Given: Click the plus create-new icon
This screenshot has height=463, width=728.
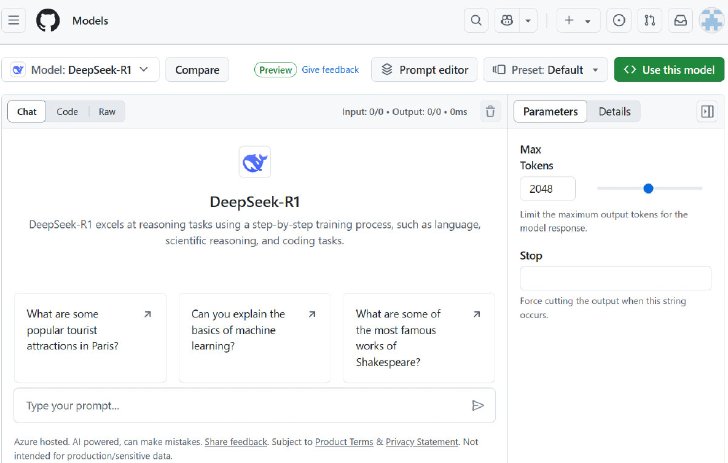Looking at the screenshot, I should point(569,20).
